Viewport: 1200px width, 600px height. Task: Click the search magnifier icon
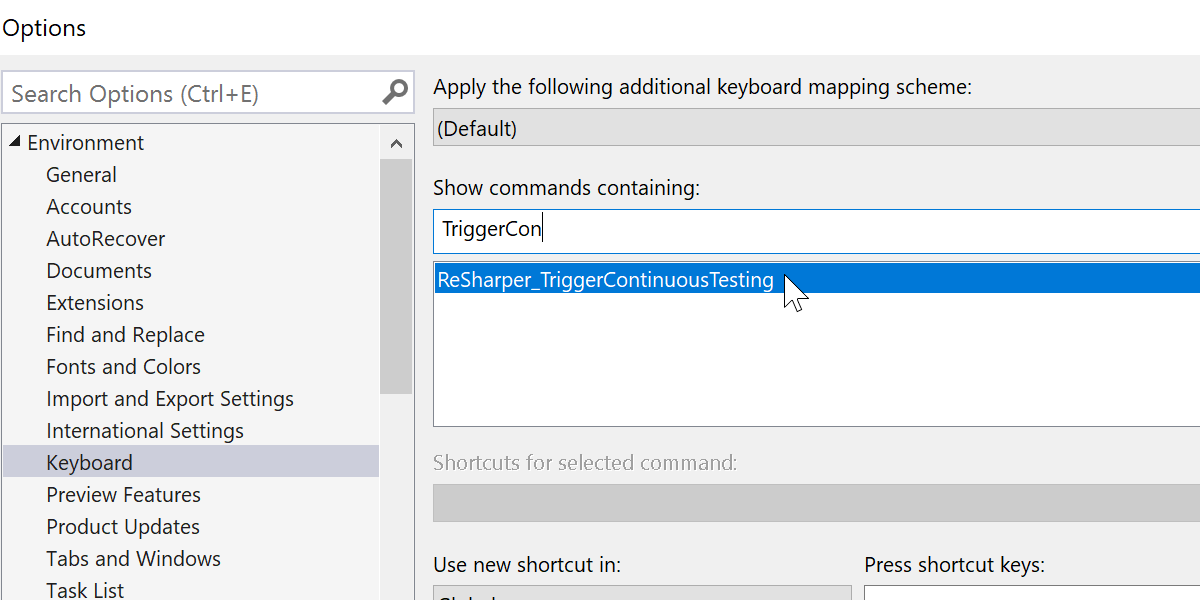click(x=395, y=93)
